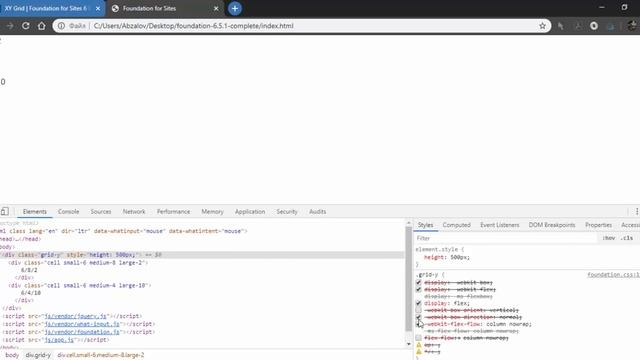Open the Network panel tab
This screenshot has width=640, height=360.
[x=134, y=211]
